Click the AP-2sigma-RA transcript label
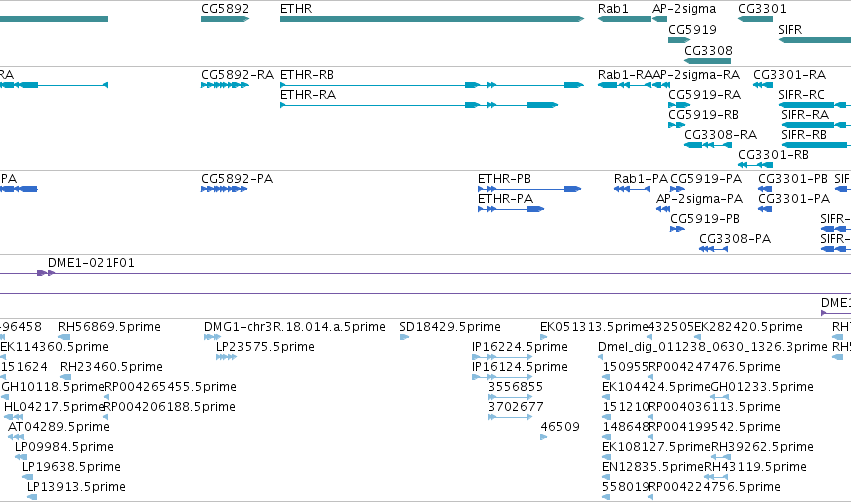The width and height of the screenshot is (851, 502). pos(696,75)
